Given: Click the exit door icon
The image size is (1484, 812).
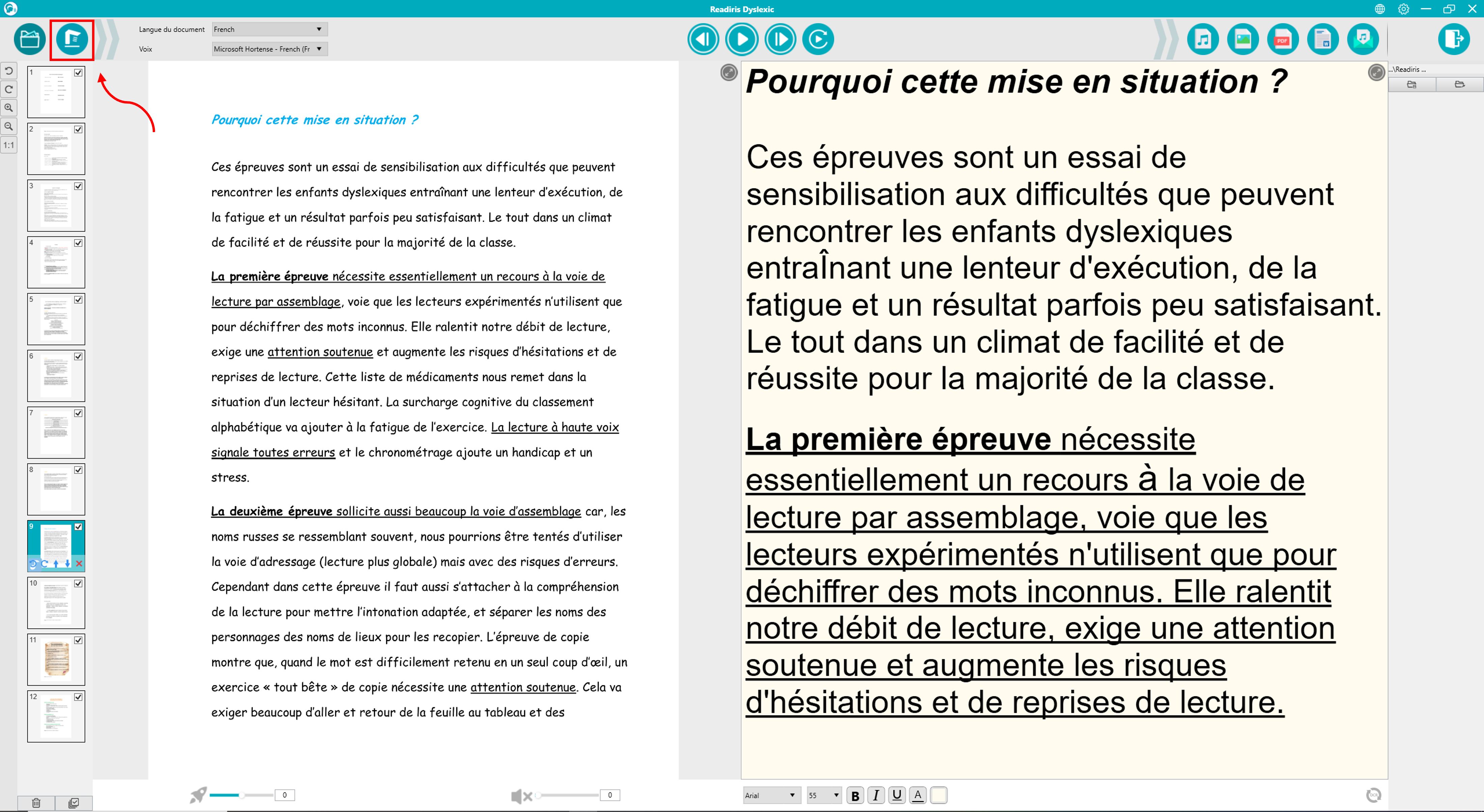Looking at the screenshot, I should click(x=1454, y=39).
